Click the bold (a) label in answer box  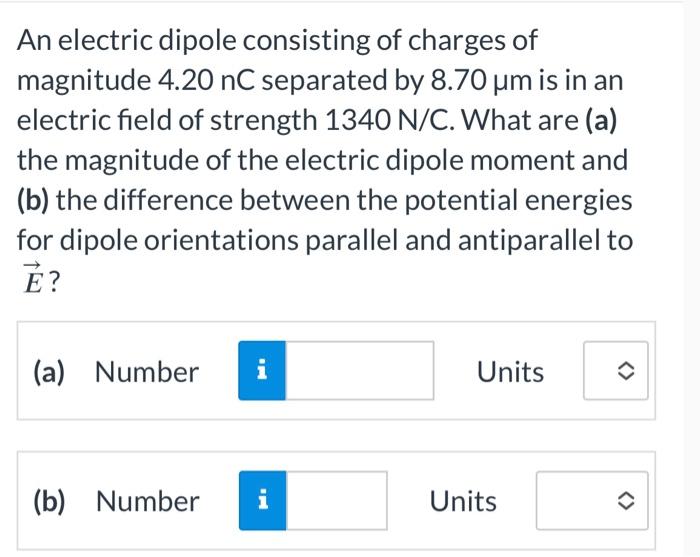tap(49, 372)
